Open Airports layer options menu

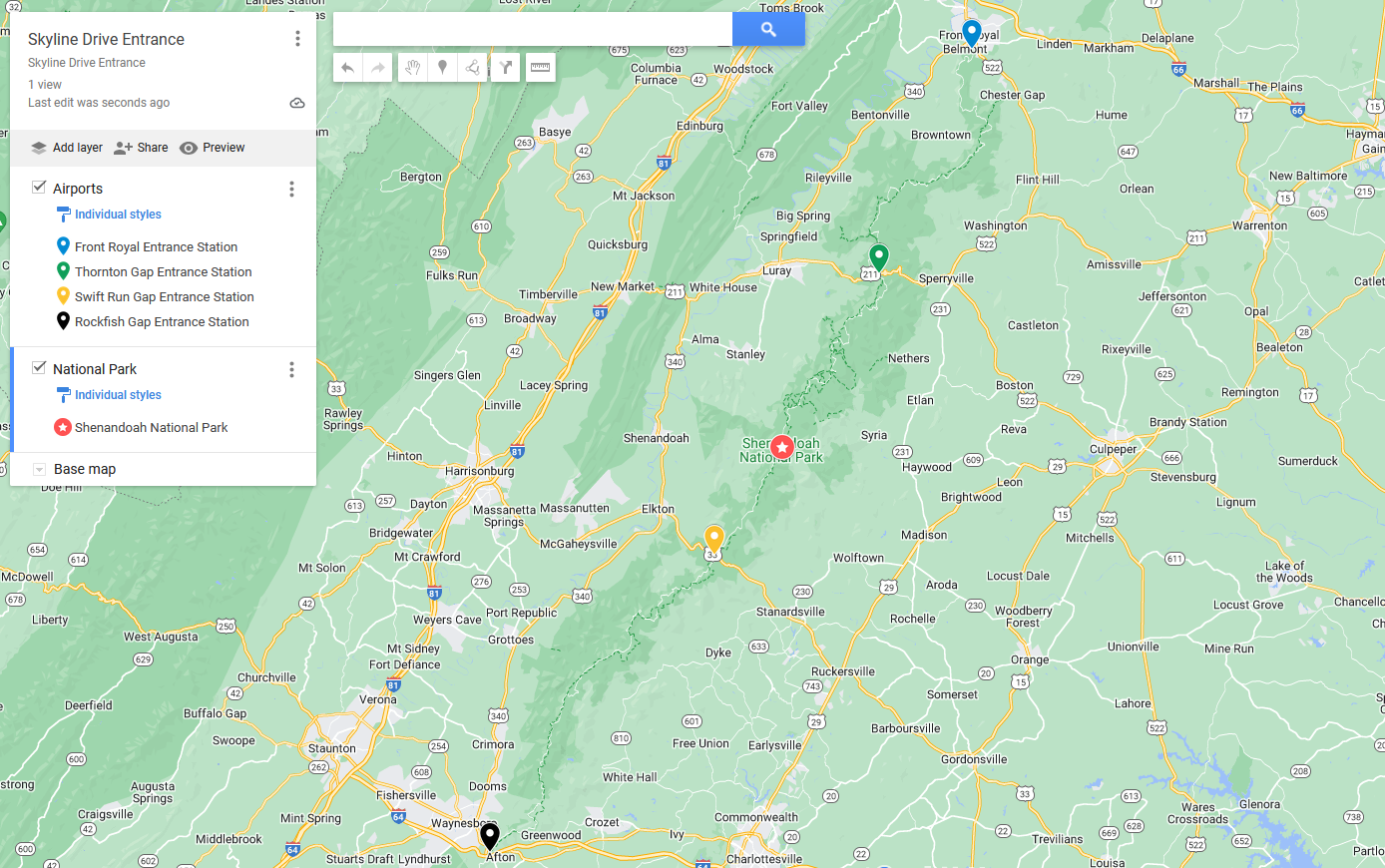(x=291, y=189)
